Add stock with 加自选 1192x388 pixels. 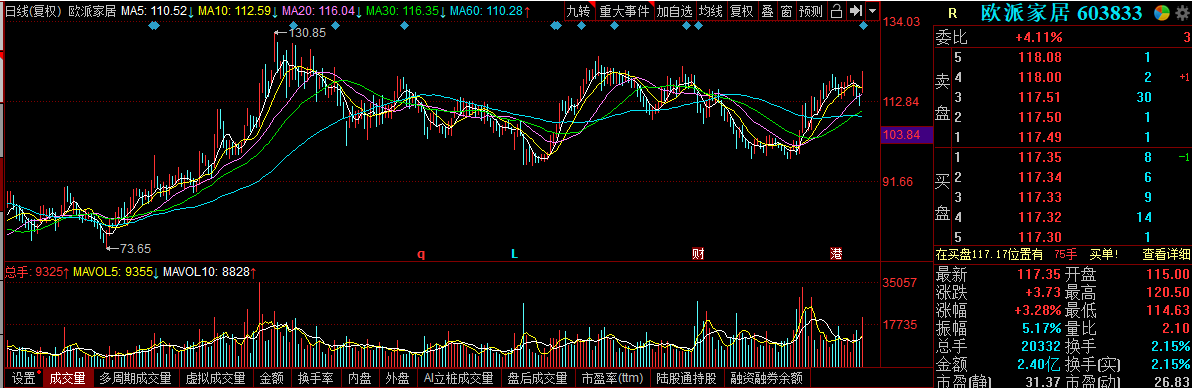click(675, 11)
